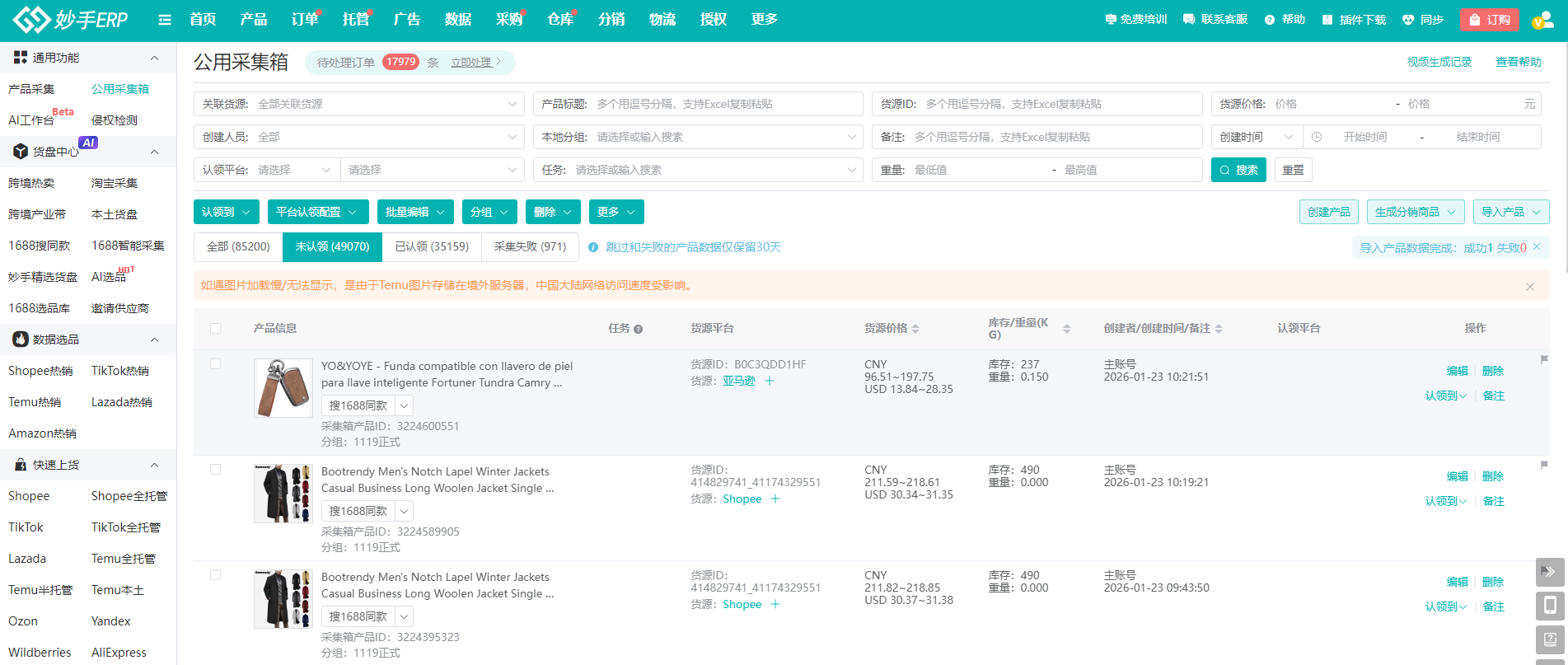Open the mobile phone icon in floating toolbar
Image resolution: width=1568 pixels, height=665 pixels.
(1549, 606)
